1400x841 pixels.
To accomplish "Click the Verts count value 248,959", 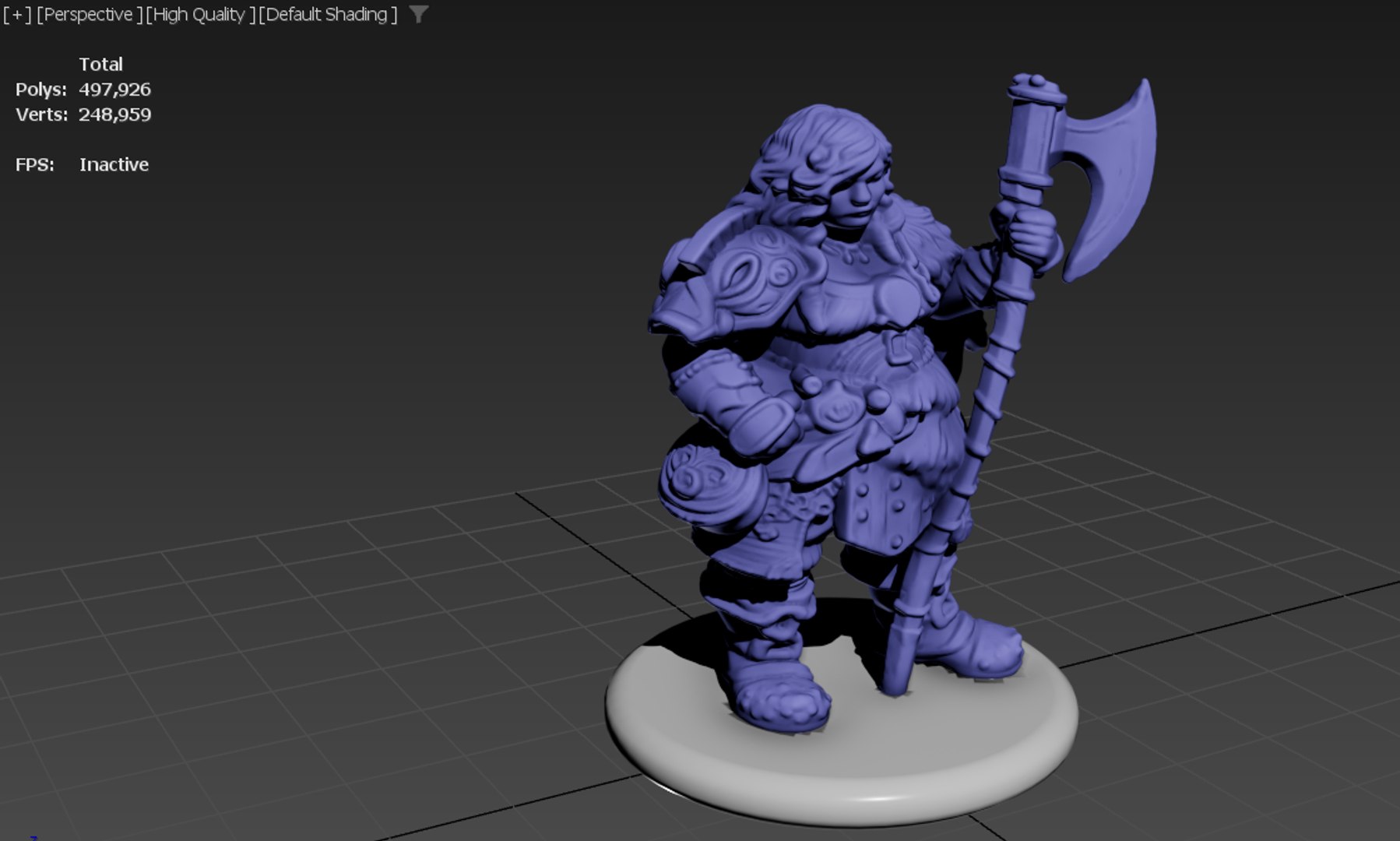I will coord(114,114).
